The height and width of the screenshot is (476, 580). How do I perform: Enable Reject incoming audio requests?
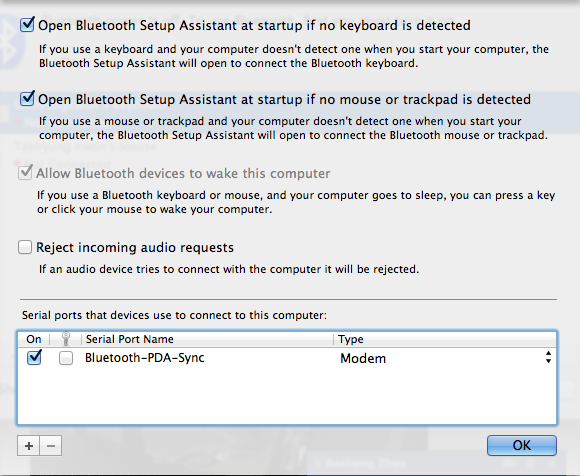25,247
